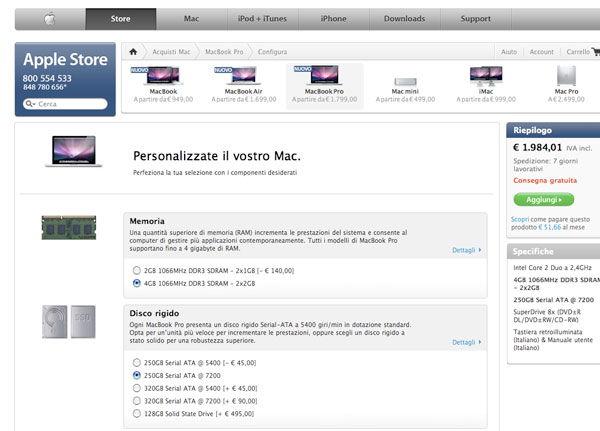600x431 pixels.
Task: Click the SSD drive image
Action: tap(83, 322)
